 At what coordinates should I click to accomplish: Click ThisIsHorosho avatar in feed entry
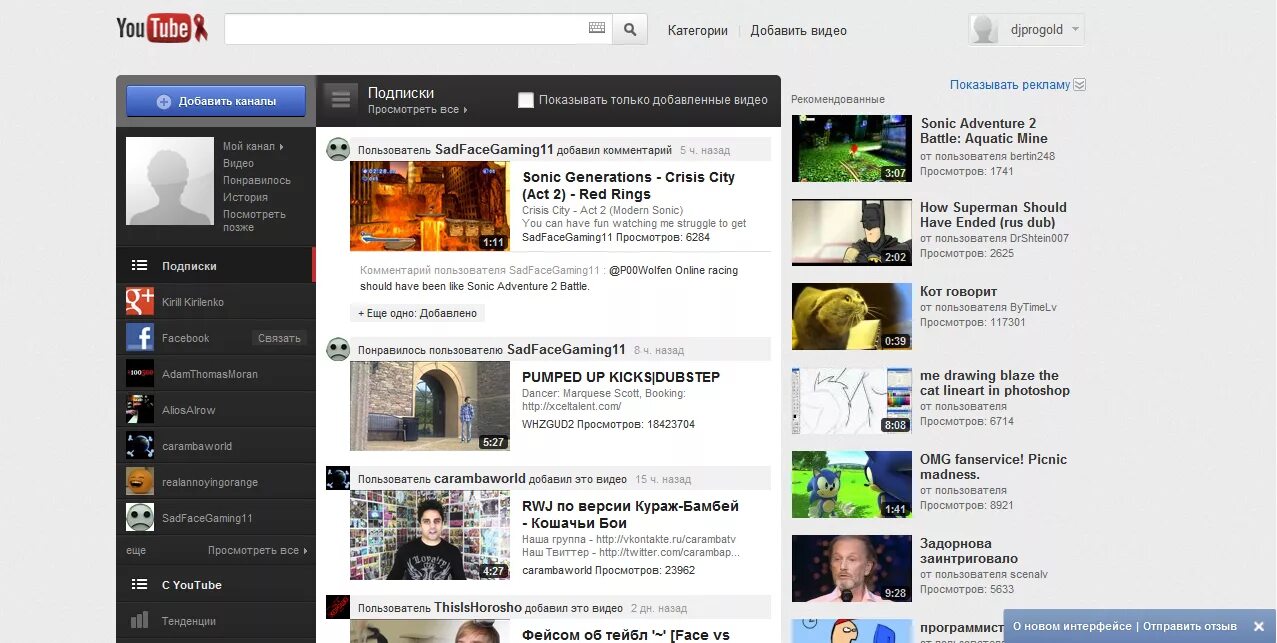pyautogui.click(x=338, y=607)
